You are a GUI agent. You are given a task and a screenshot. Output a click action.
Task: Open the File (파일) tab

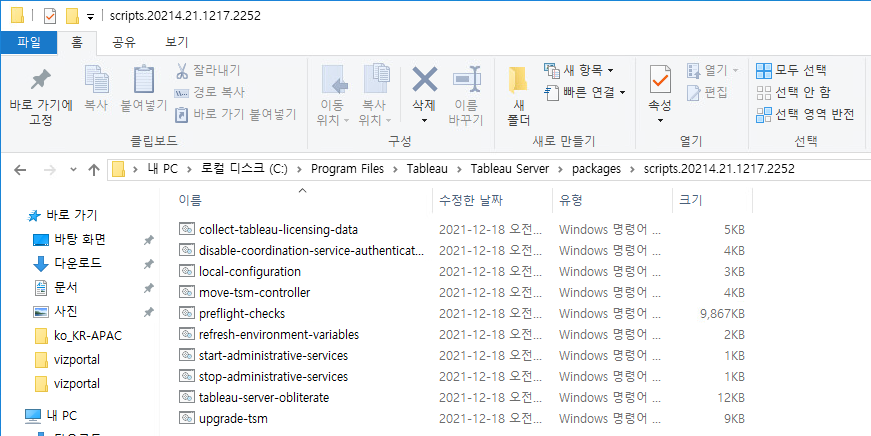(x=29, y=42)
